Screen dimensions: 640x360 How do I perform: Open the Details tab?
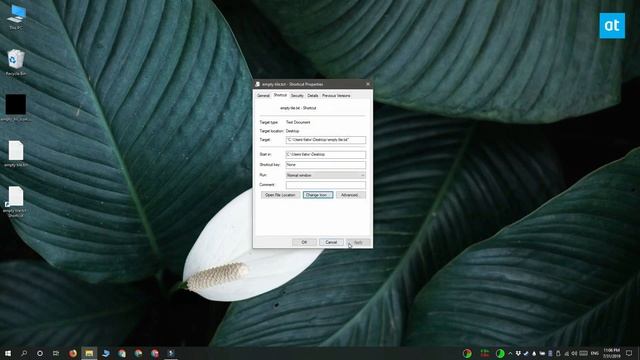pos(313,96)
